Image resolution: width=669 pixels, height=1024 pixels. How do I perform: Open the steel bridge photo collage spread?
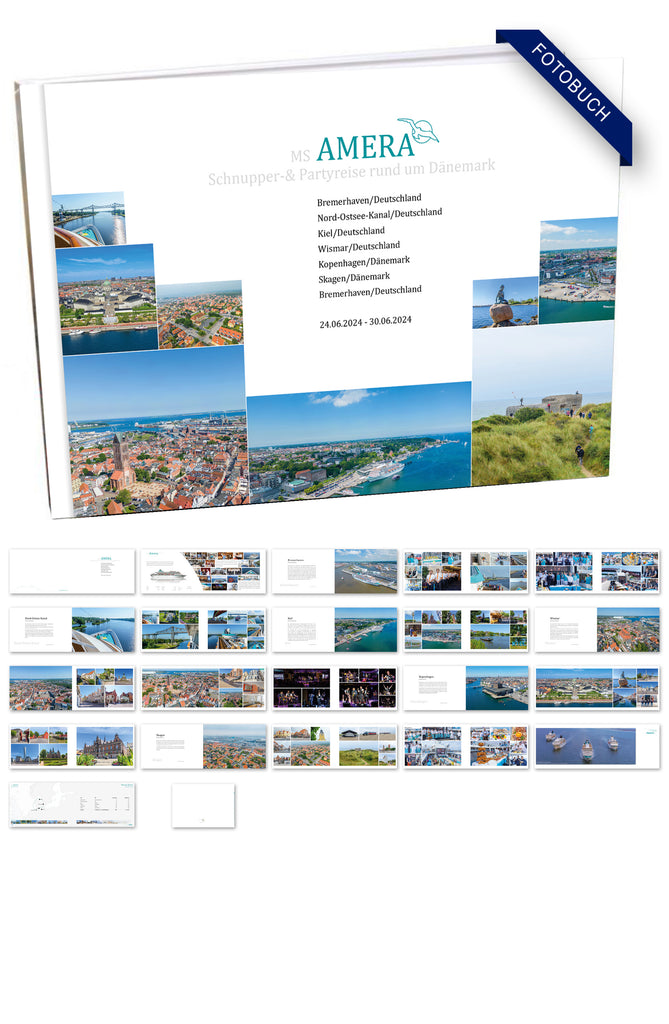click(x=204, y=630)
